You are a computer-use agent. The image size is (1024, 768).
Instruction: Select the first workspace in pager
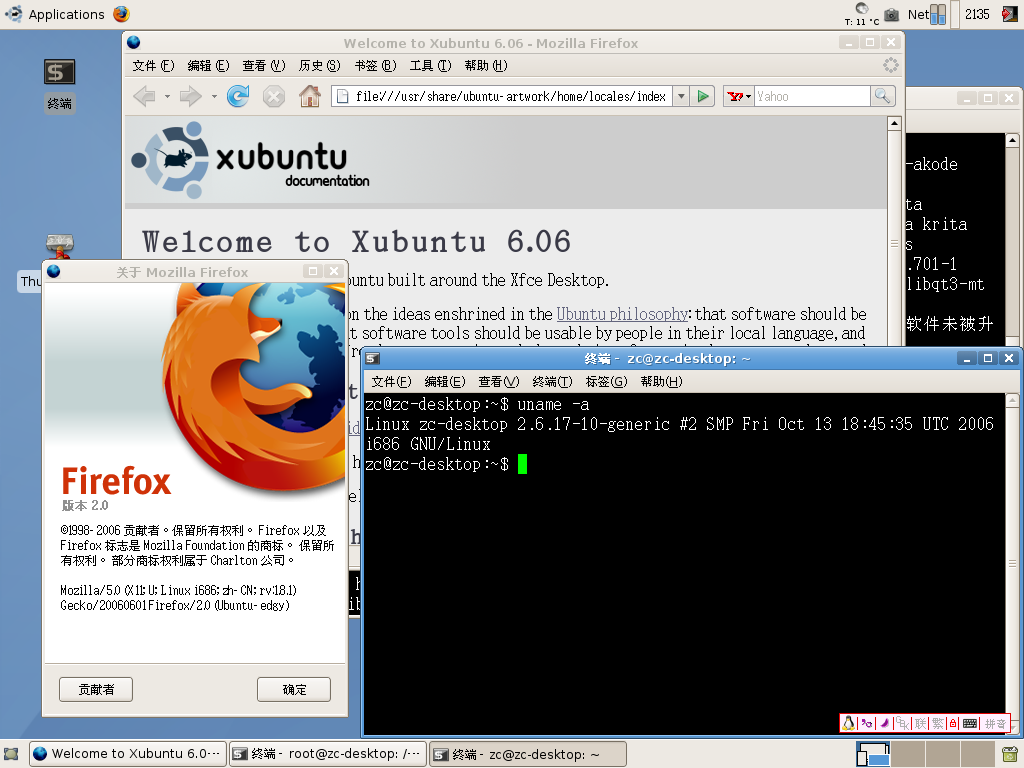coord(873,754)
